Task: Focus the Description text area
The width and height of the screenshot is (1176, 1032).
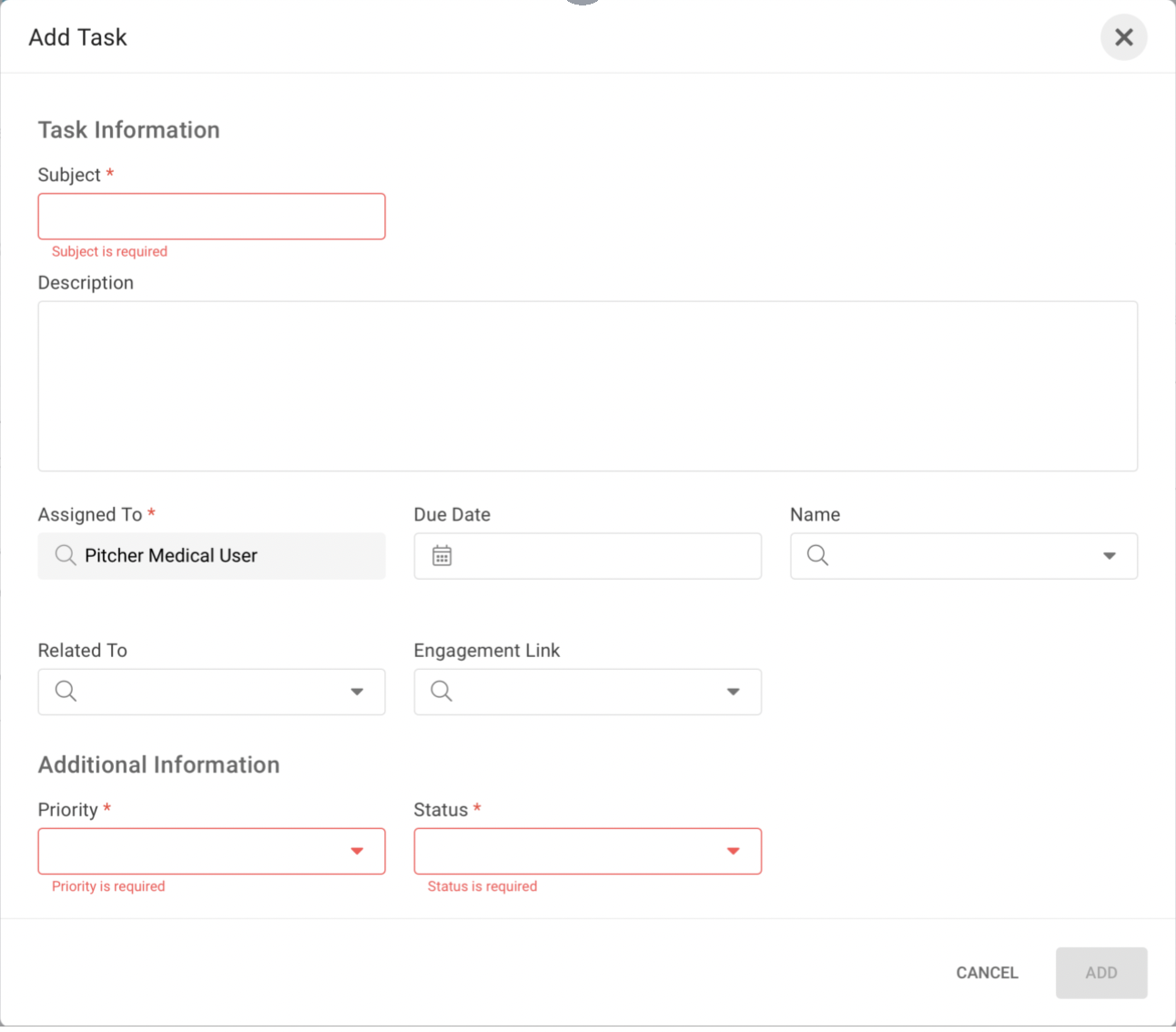Action: point(587,386)
